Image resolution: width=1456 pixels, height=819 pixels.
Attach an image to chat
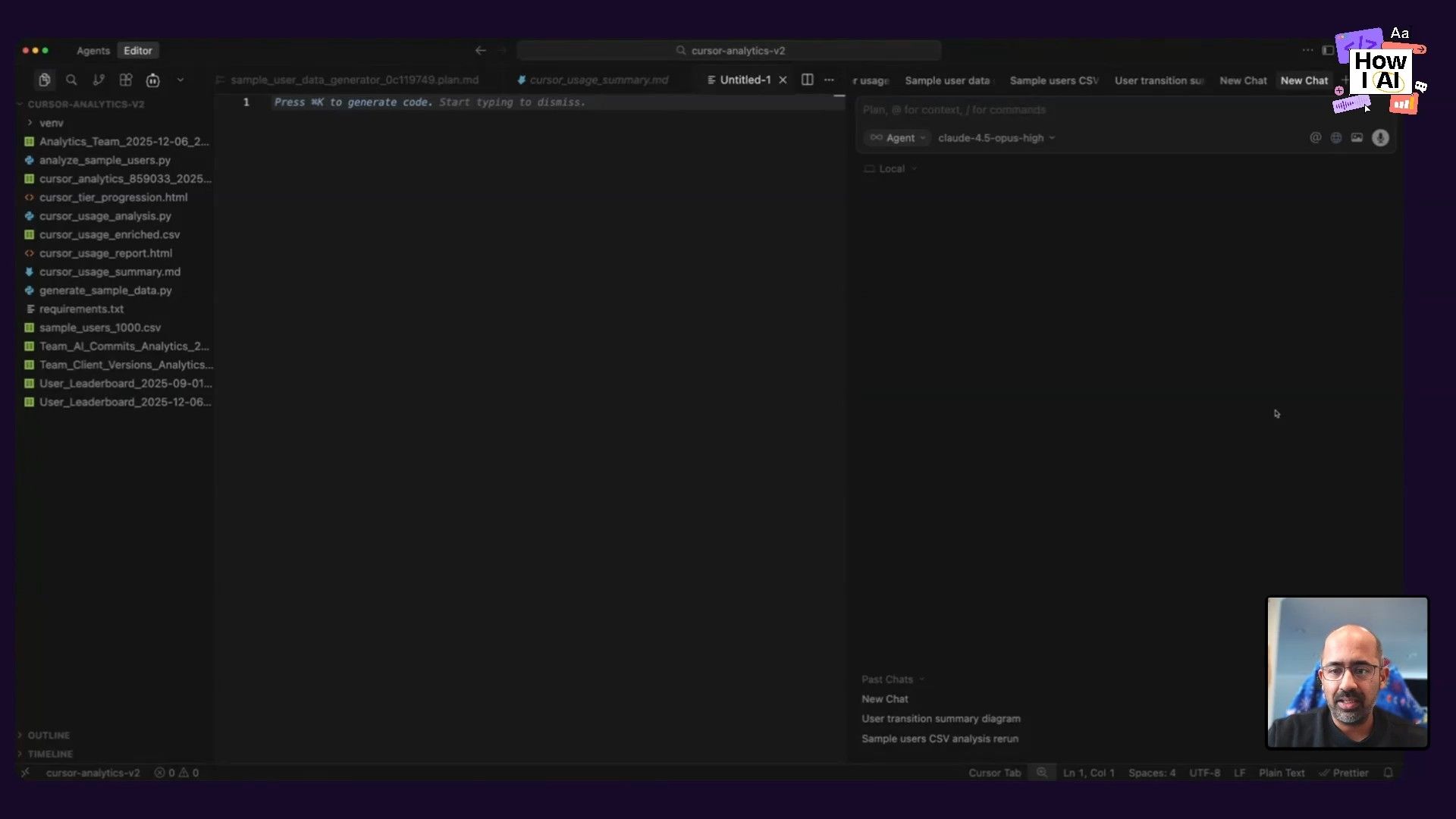1357,138
